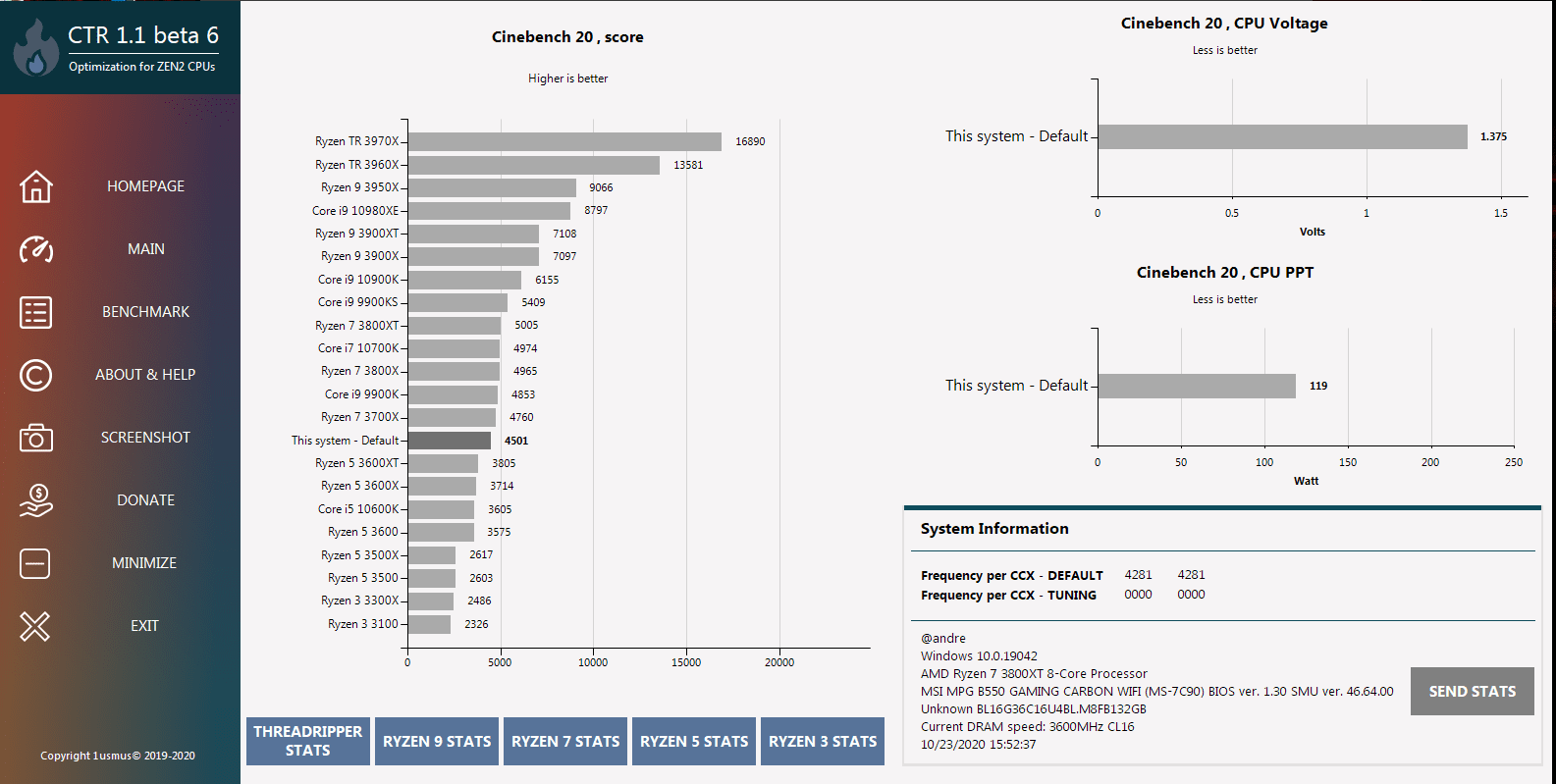Click the Ryzen 5 3600XT label
Image resolution: width=1556 pixels, height=784 pixels.
(x=356, y=463)
